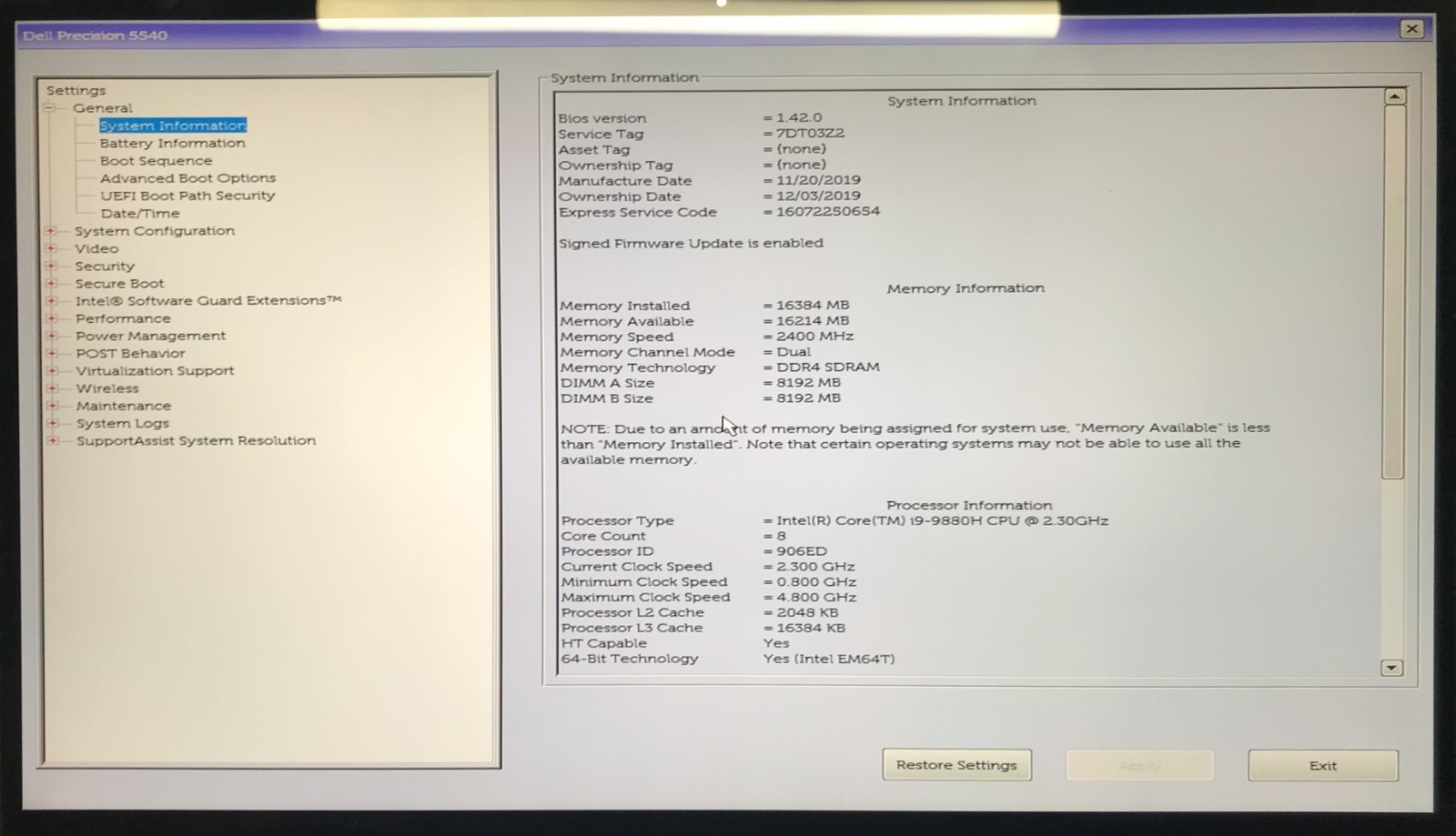The height and width of the screenshot is (836, 1456).
Task: Select the General category label
Action: click(103, 108)
